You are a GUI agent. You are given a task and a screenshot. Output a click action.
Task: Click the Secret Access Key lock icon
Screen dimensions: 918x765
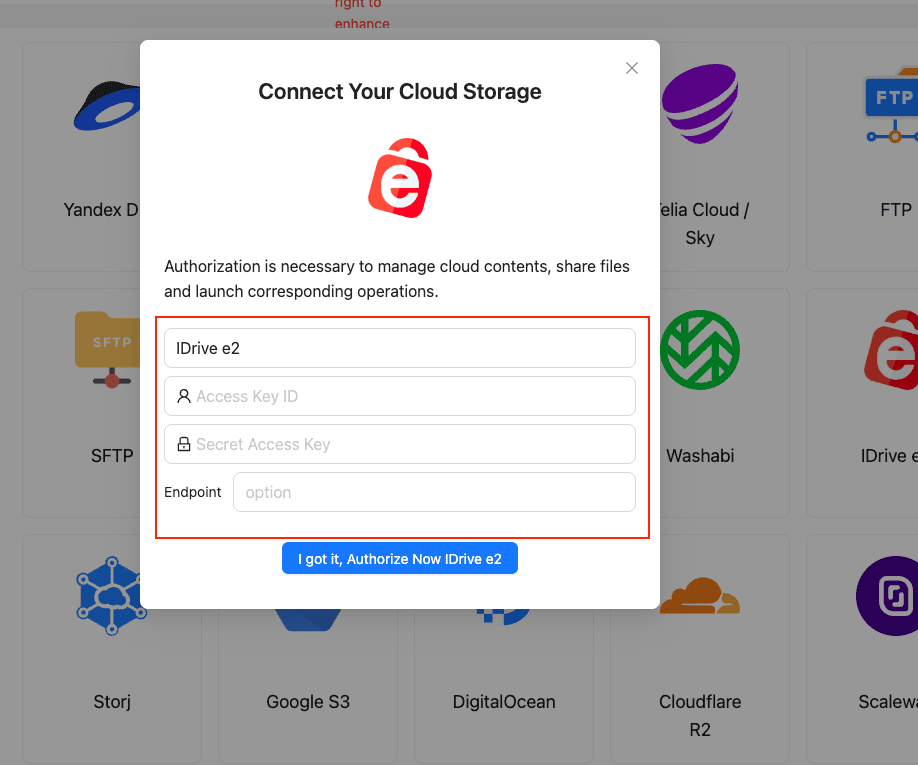[183, 444]
